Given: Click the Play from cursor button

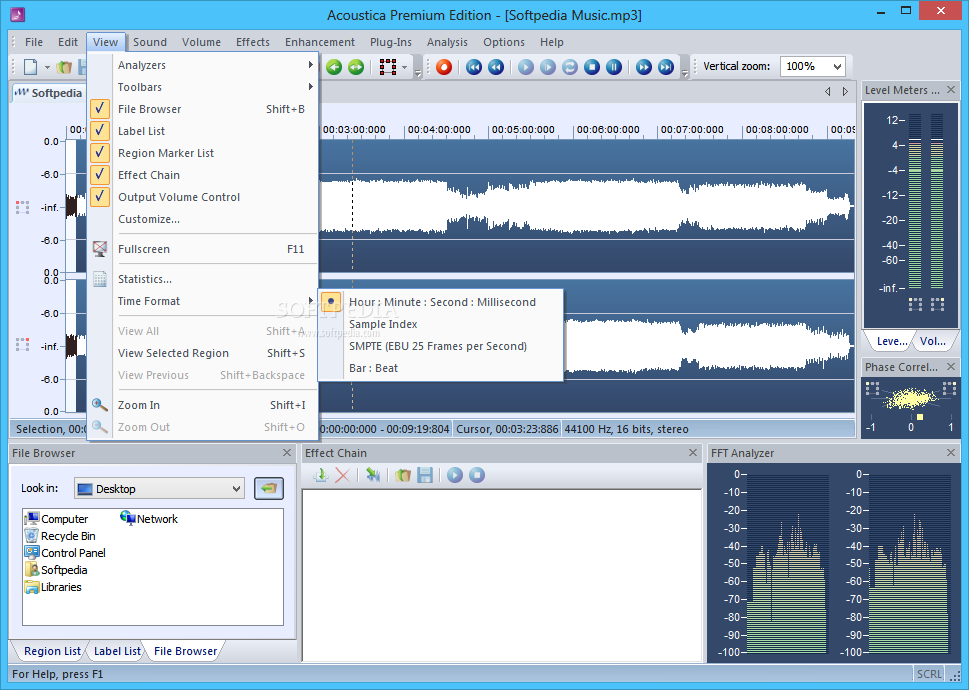Looking at the screenshot, I should tap(548, 67).
